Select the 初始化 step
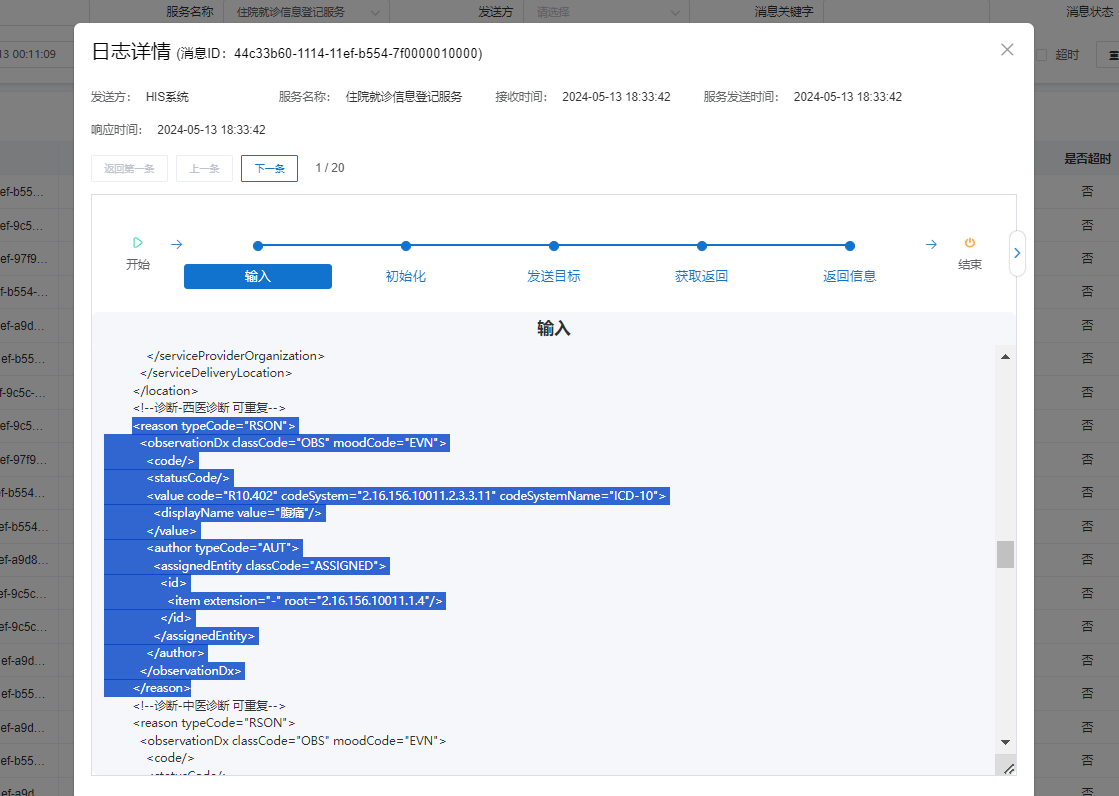This screenshot has height=796, width=1119. click(405, 276)
